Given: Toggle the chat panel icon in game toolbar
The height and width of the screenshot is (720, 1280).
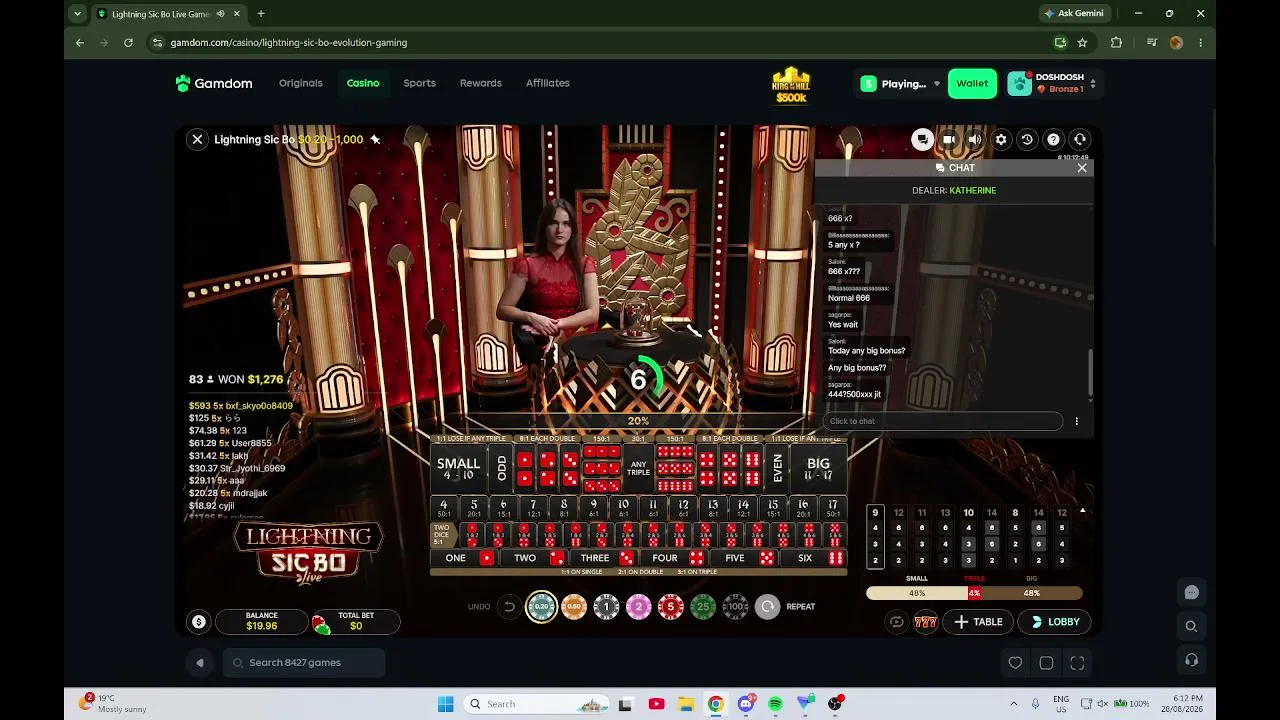Looking at the screenshot, I should point(922,139).
